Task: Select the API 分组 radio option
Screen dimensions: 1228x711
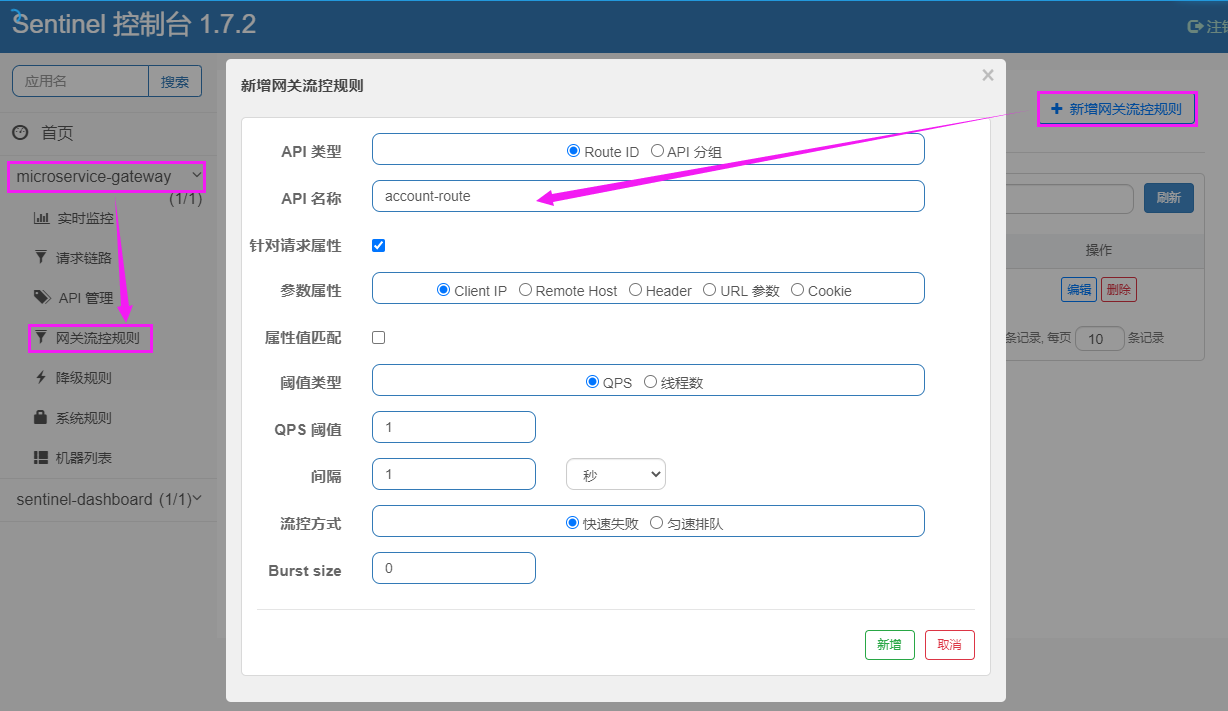Action: [x=657, y=151]
